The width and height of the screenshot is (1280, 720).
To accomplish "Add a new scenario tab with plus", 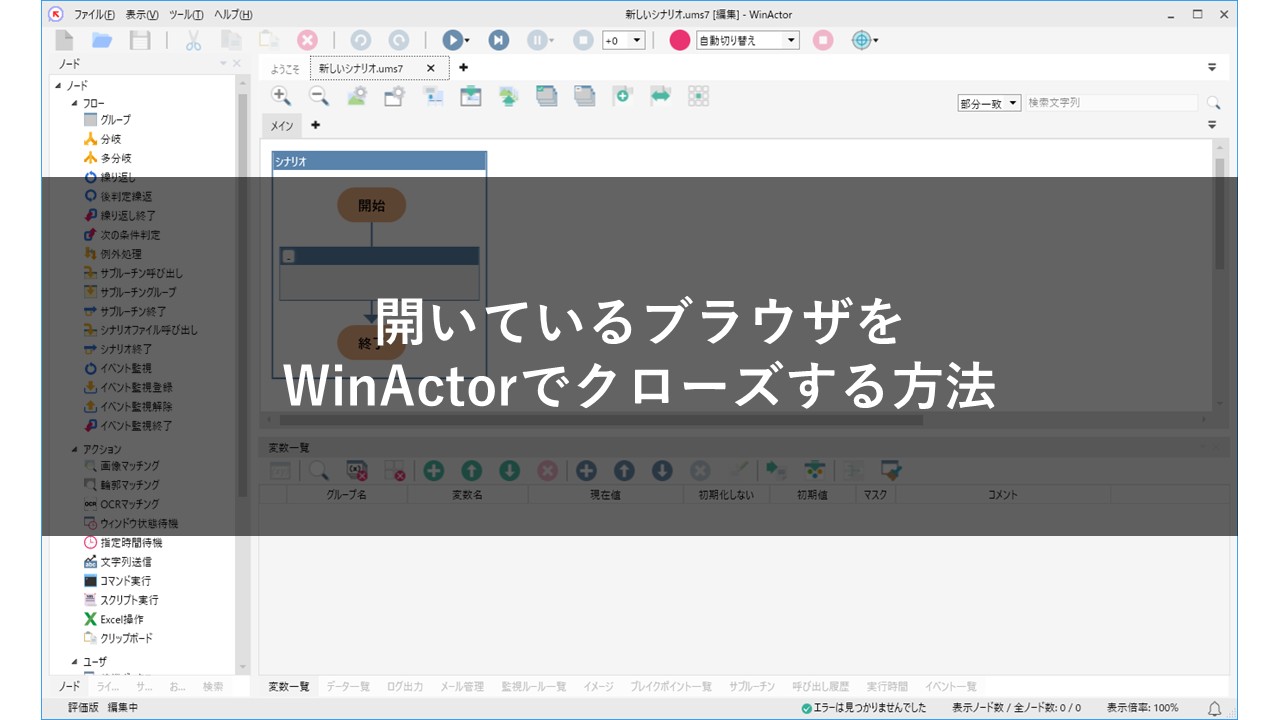I will pos(463,68).
